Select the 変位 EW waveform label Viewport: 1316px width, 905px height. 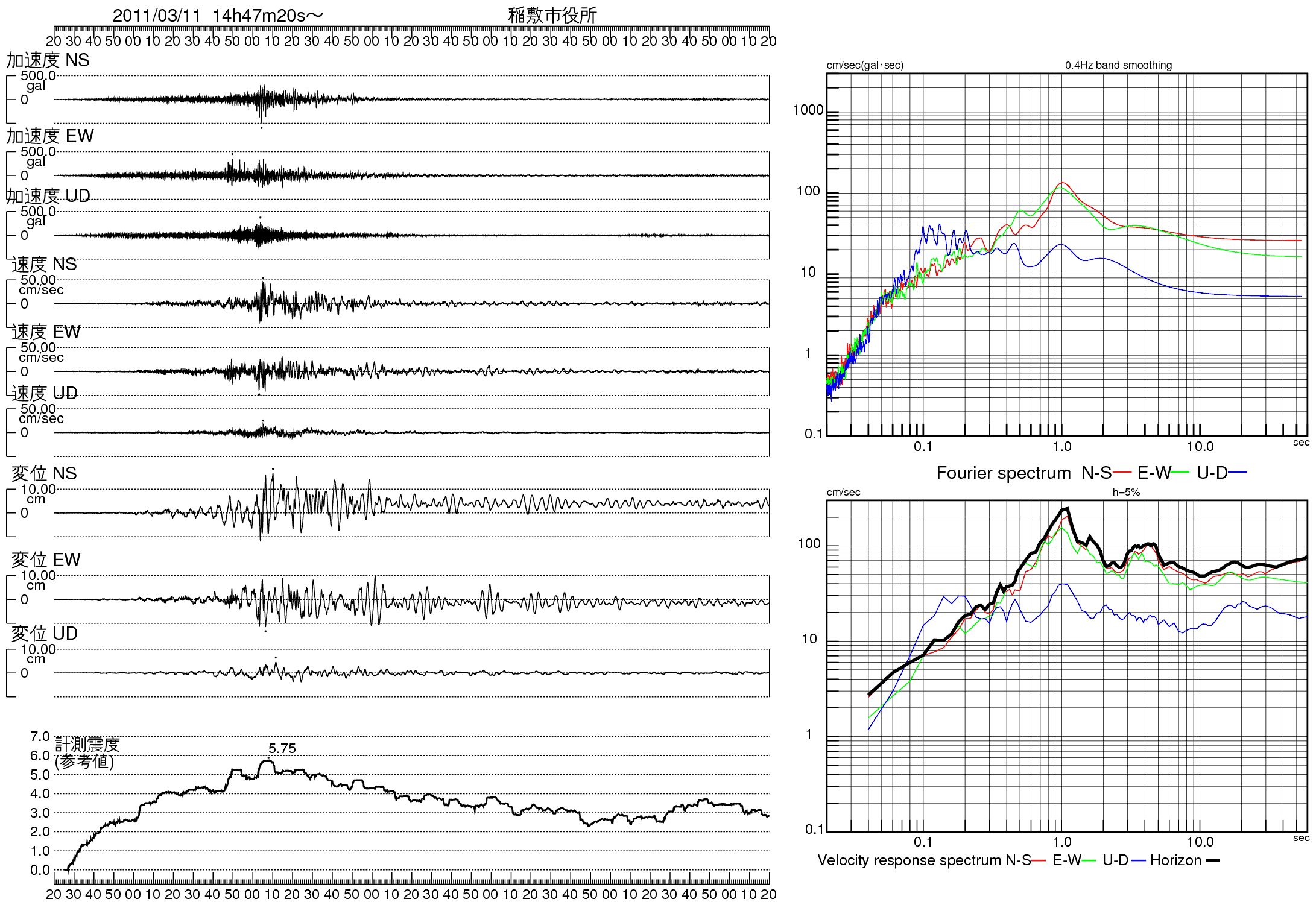(46, 560)
